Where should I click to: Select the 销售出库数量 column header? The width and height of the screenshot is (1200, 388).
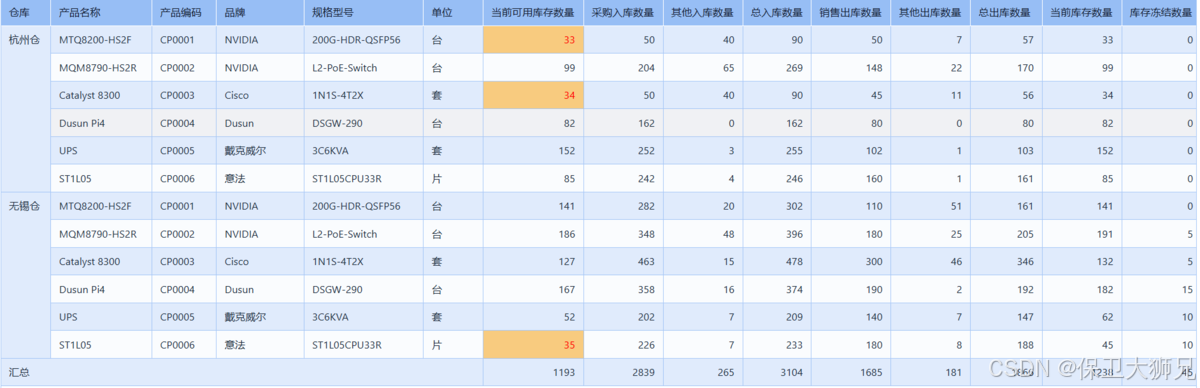click(x=850, y=13)
